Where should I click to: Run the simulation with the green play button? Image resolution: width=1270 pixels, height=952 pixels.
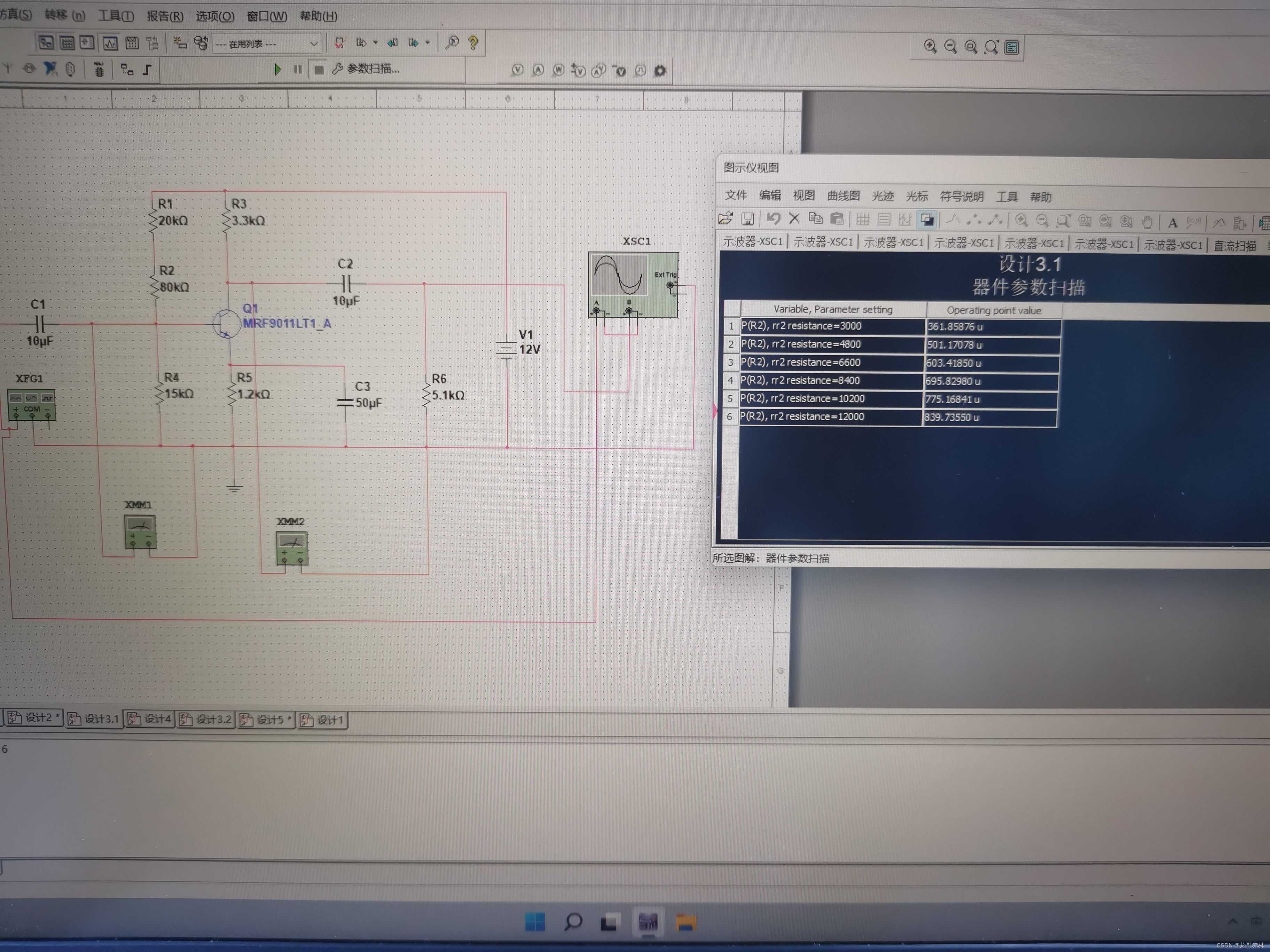point(277,70)
